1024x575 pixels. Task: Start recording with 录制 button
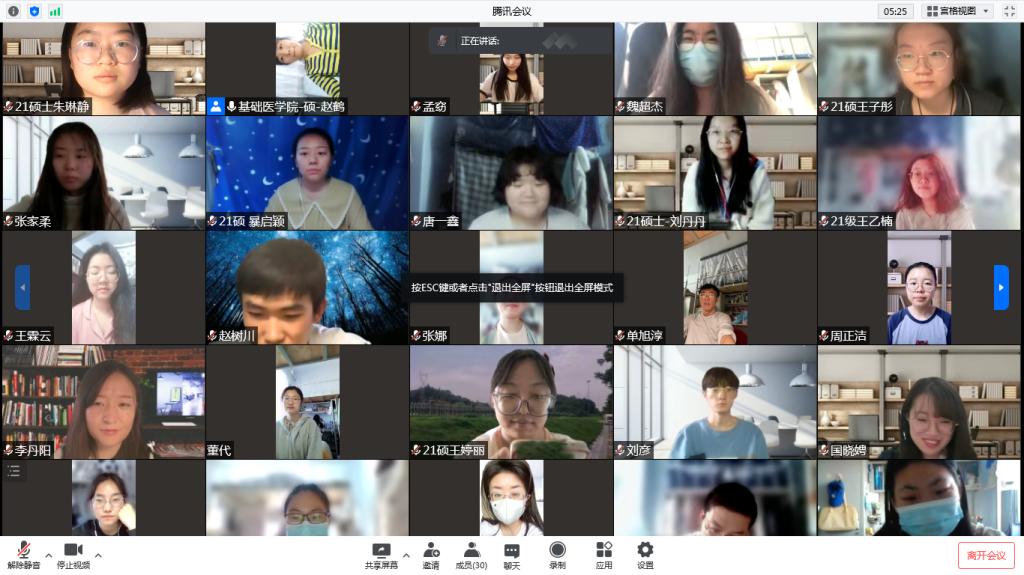557,554
